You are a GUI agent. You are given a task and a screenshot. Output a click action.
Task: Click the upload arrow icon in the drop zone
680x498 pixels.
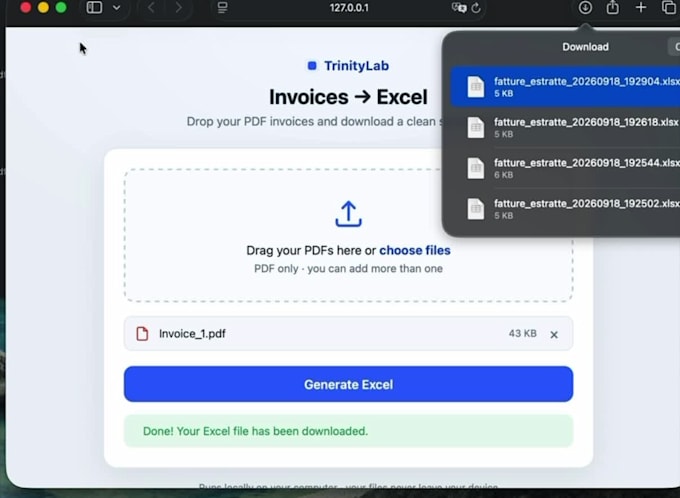[348, 213]
